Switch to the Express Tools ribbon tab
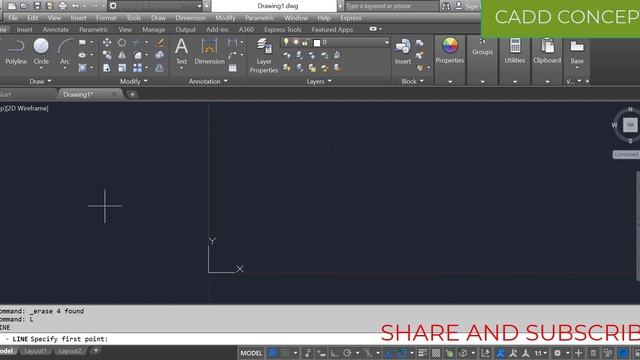 tap(282, 29)
